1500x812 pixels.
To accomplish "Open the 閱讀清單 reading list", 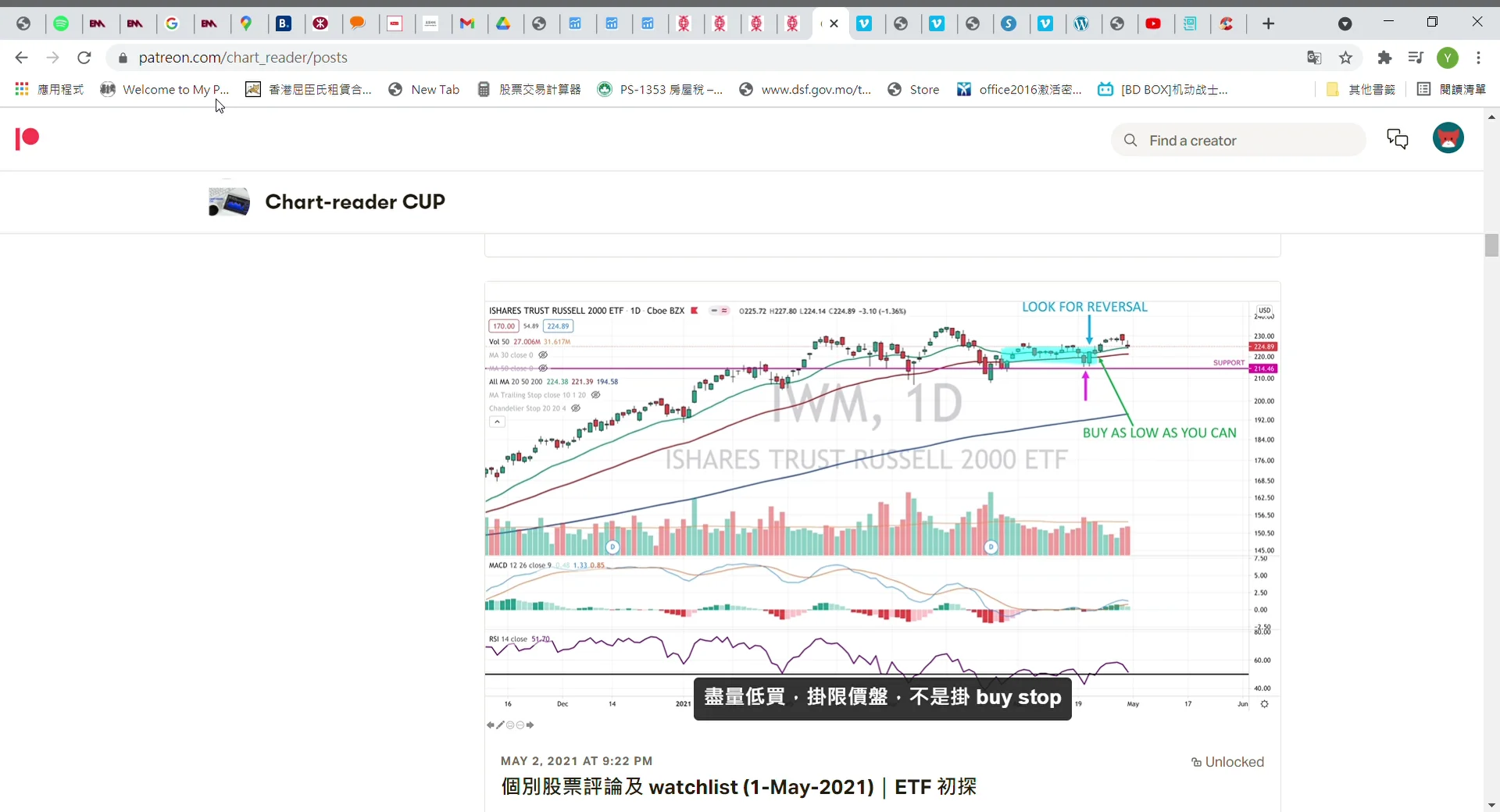I will pyautogui.click(x=1462, y=89).
